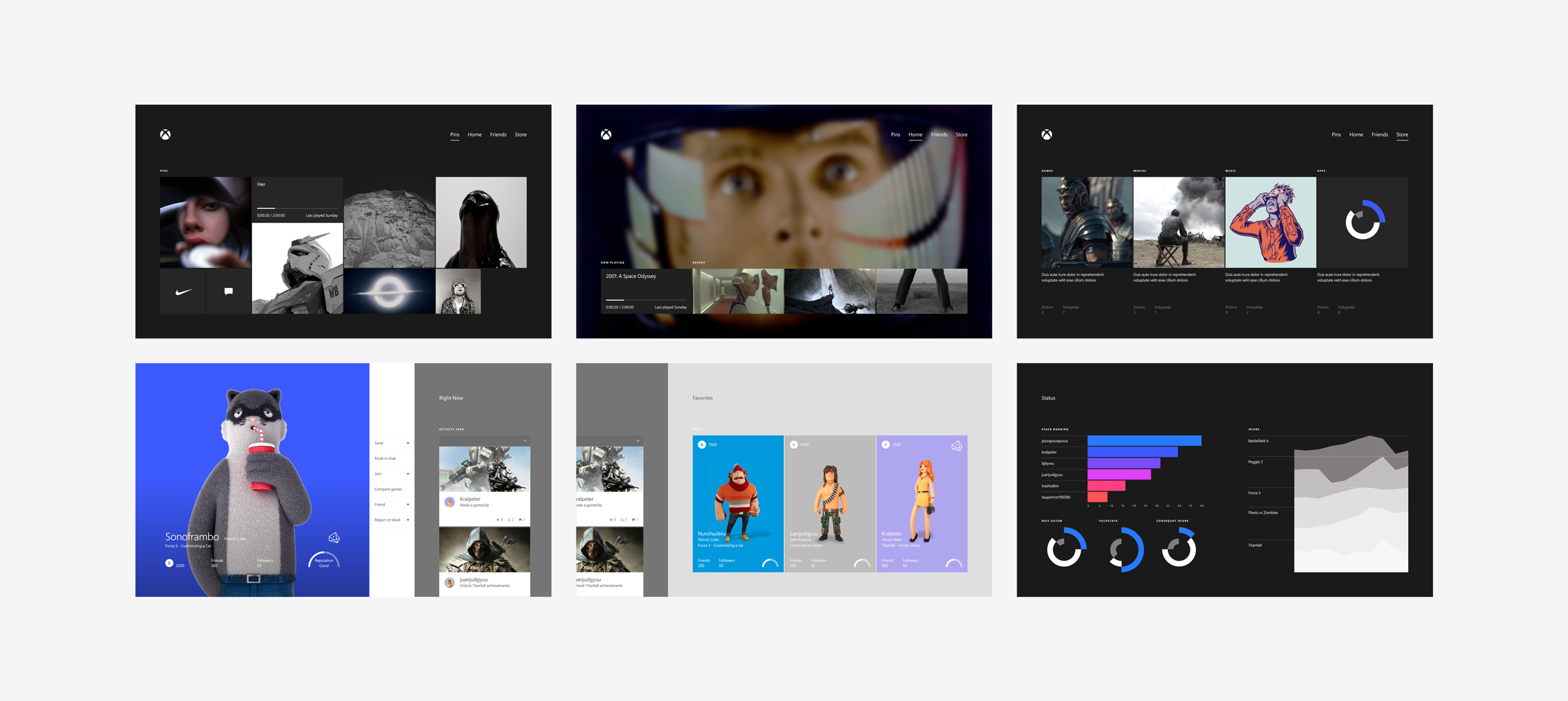Screen dimensions: 1568x701
Task: Open the Pins tab on the Store screen
Action: click(1336, 134)
